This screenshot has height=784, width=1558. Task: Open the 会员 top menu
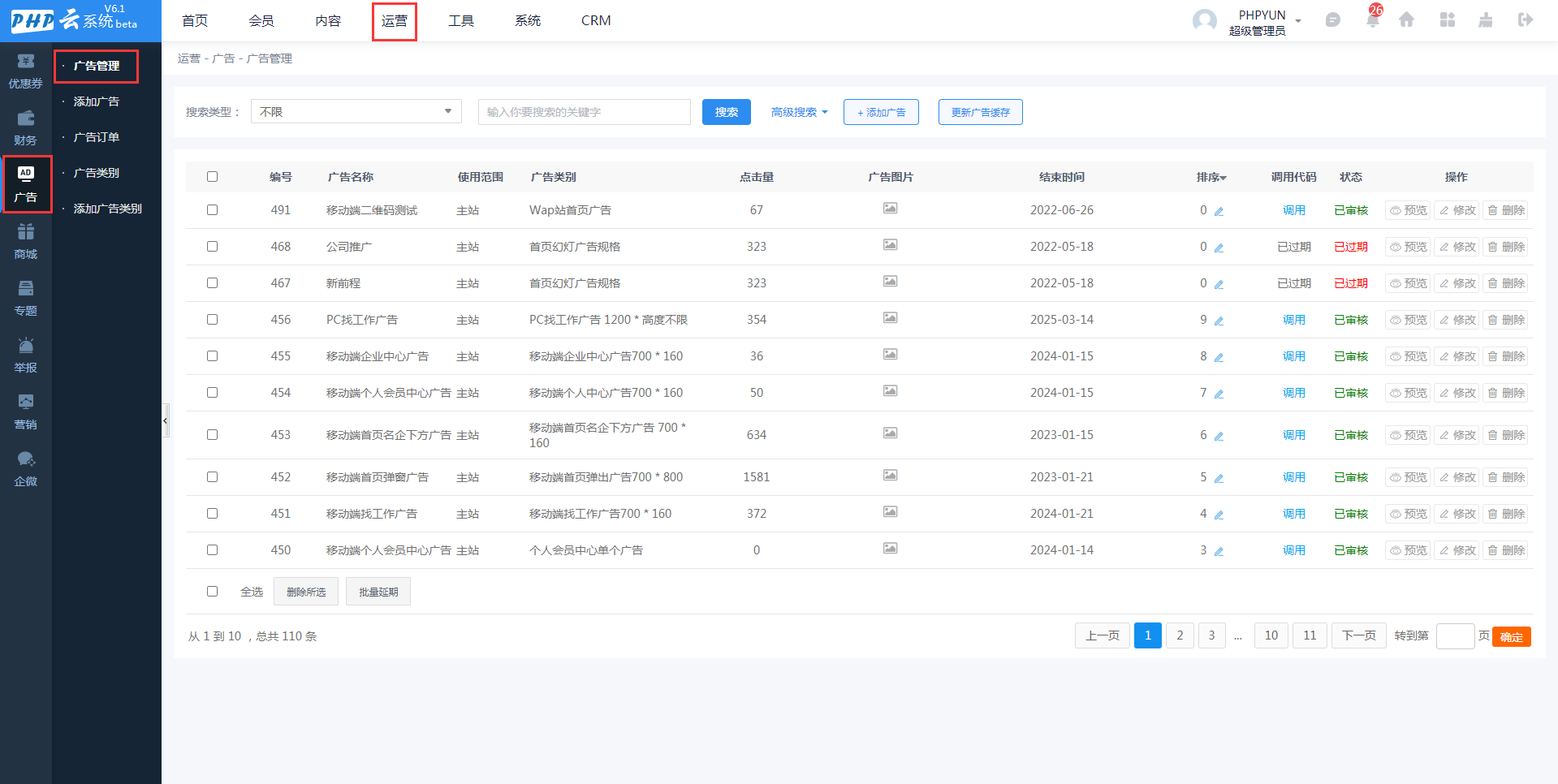(x=261, y=21)
